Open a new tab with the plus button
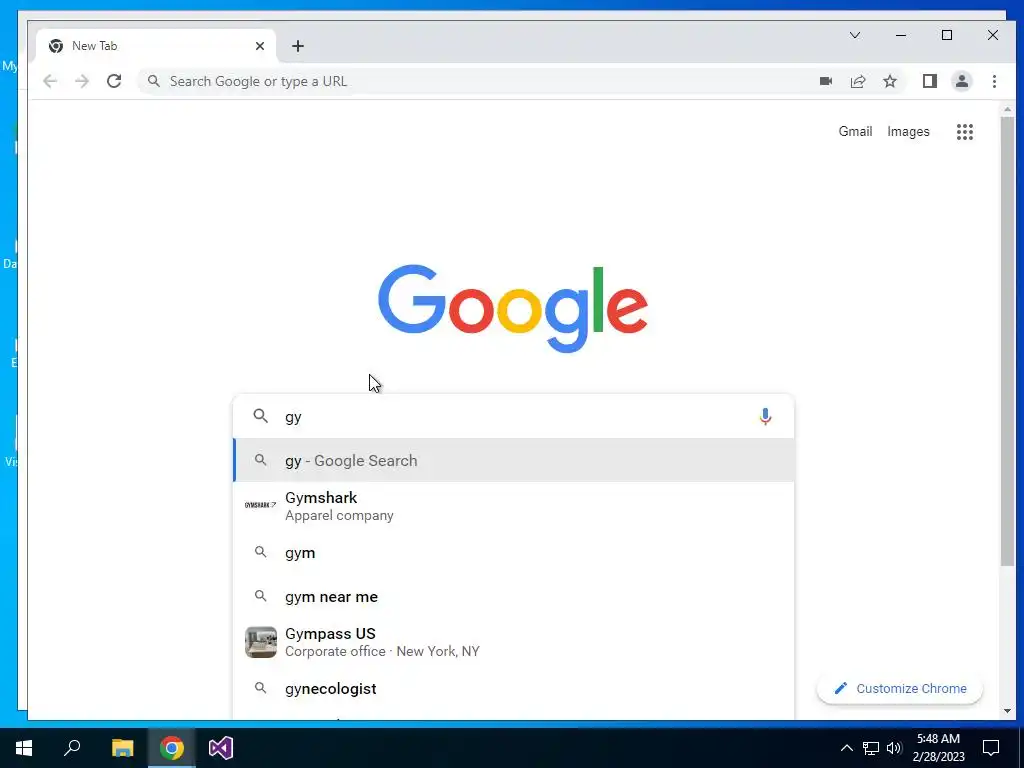 (x=298, y=46)
